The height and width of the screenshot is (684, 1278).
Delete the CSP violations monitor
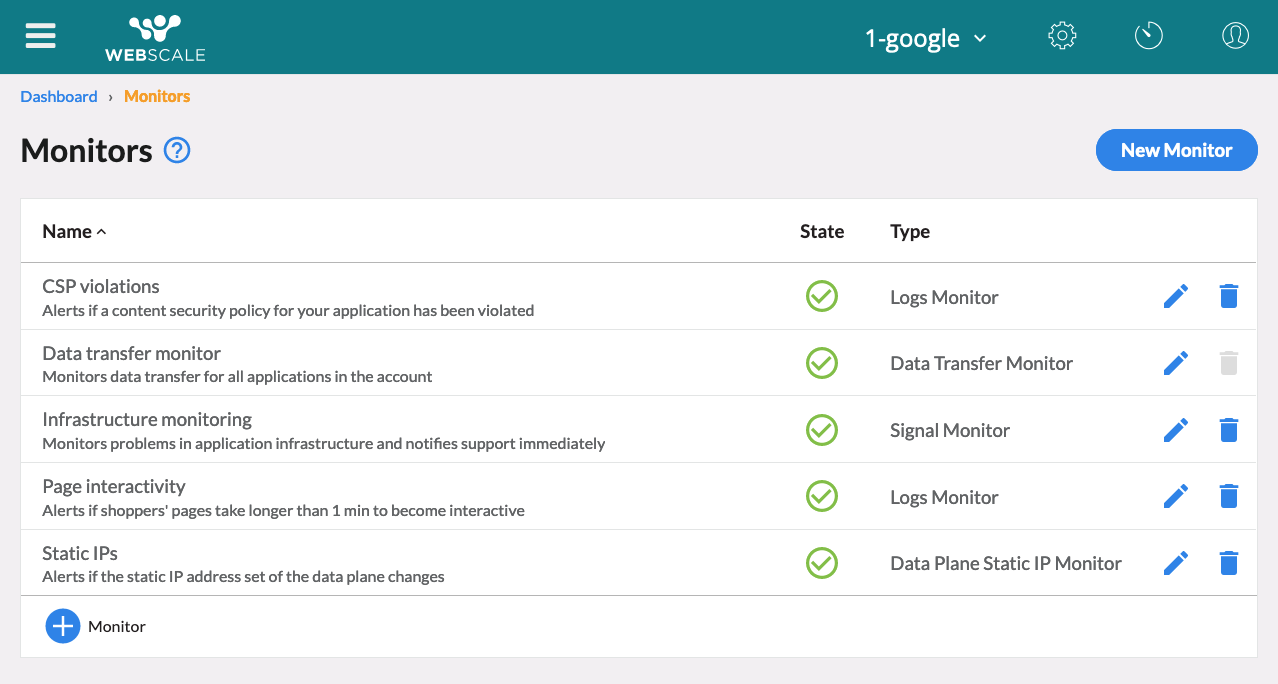1229,297
